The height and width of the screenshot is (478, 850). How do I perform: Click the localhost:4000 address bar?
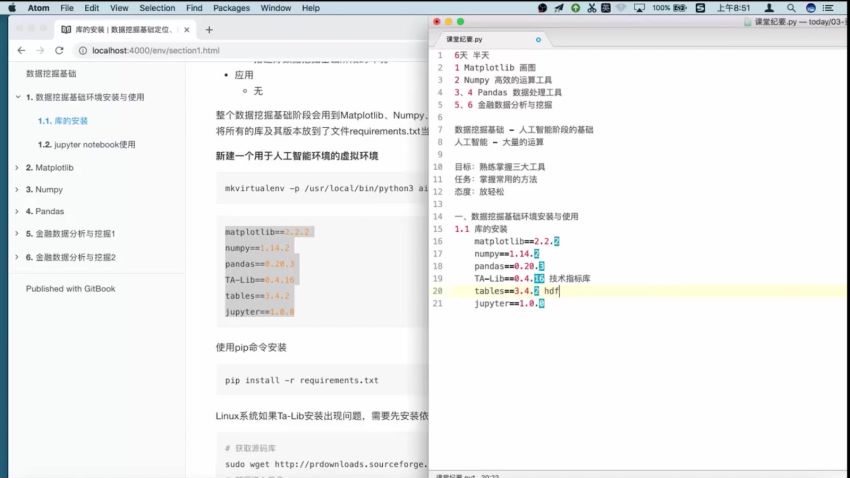(251, 50)
